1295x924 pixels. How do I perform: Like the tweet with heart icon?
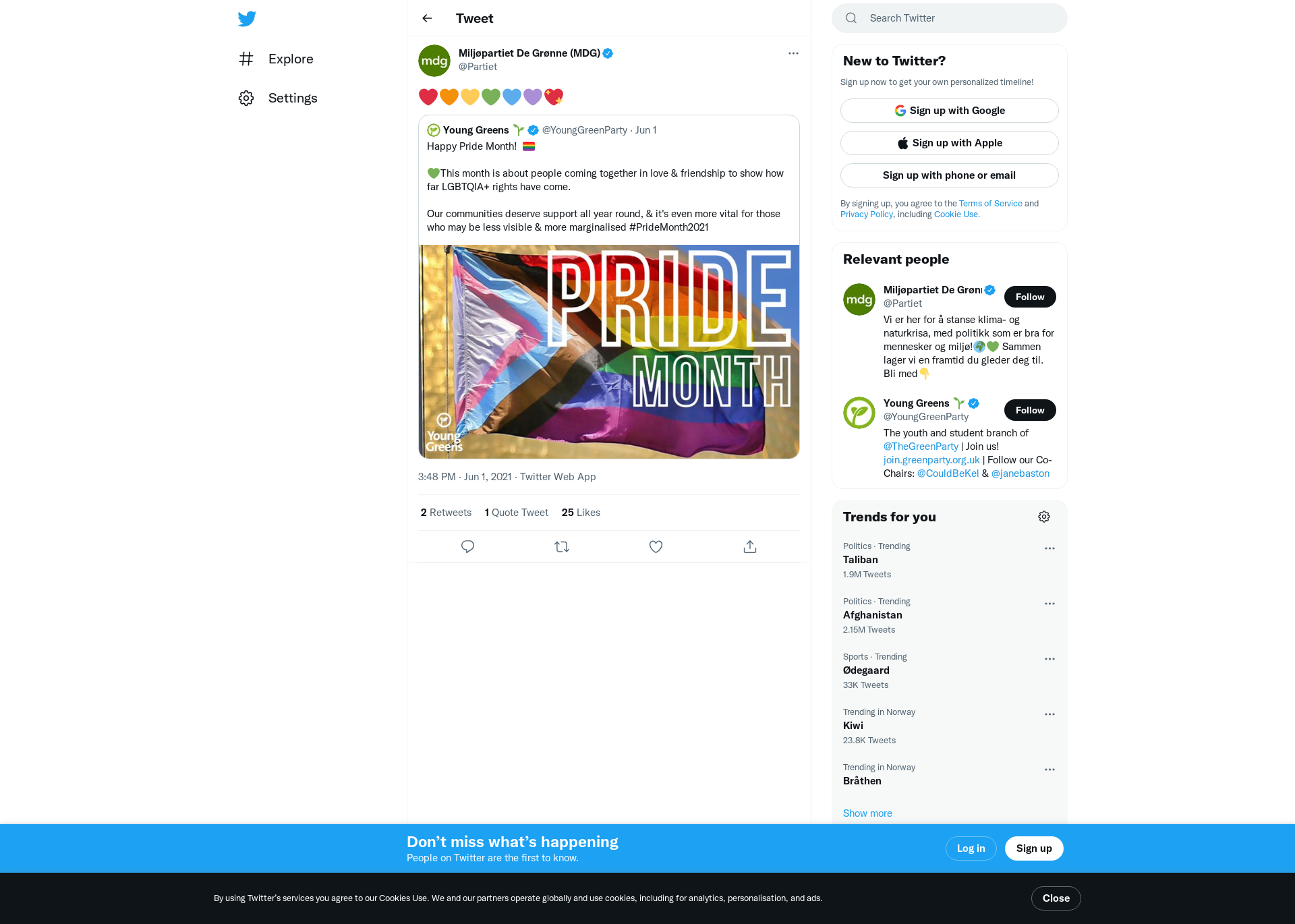coord(656,547)
